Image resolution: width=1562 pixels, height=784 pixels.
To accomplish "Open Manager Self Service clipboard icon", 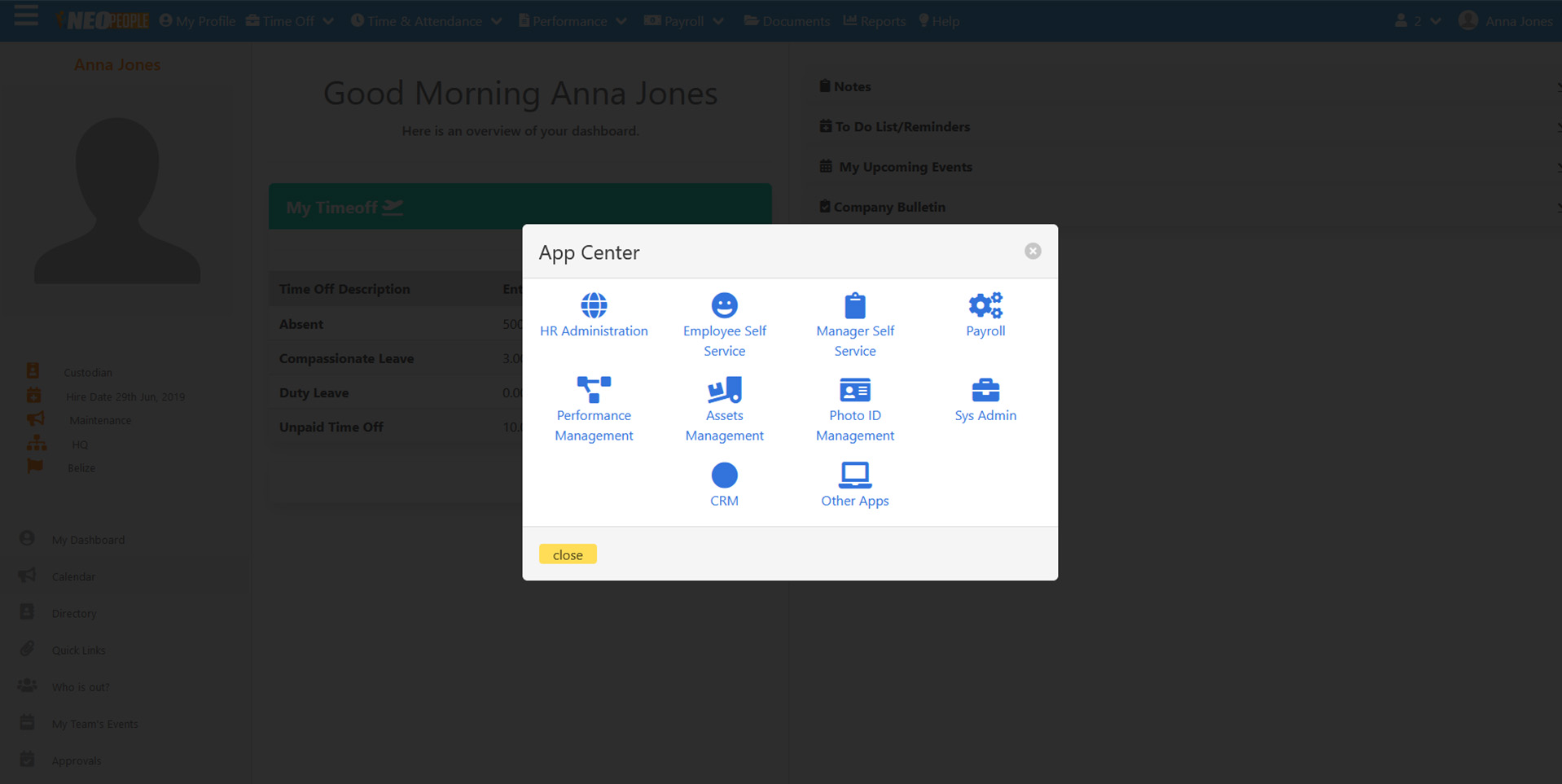I will tap(854, 306).
